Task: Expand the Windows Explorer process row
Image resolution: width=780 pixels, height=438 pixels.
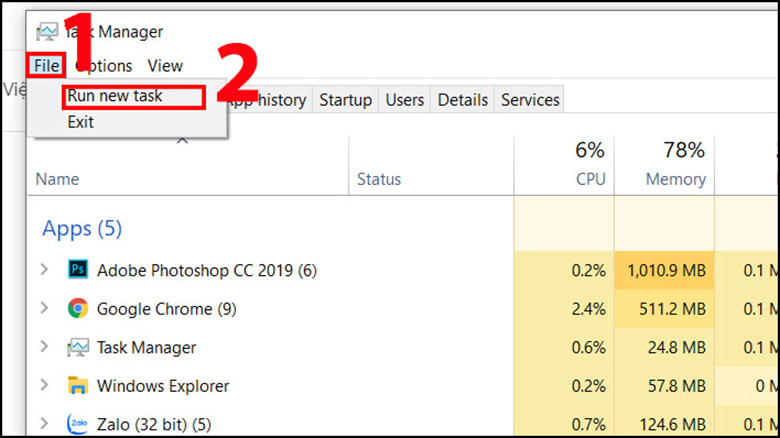Action: tap(43, 386)
